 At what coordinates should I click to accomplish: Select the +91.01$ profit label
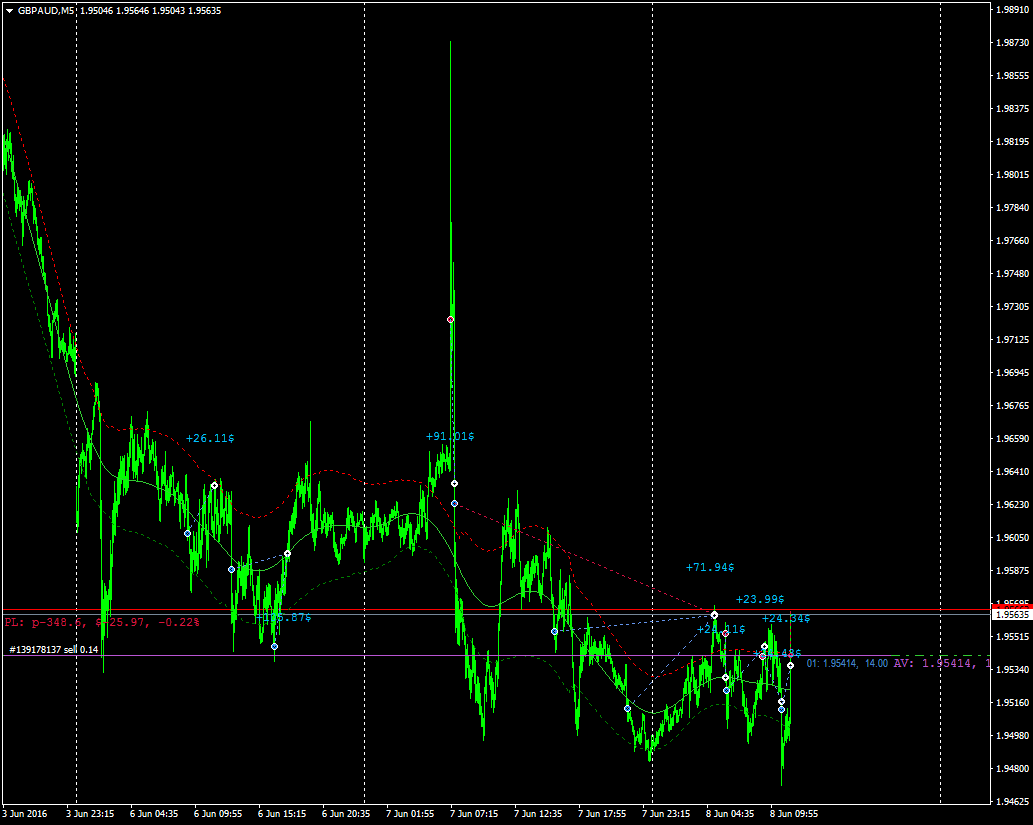pos(450,436)
